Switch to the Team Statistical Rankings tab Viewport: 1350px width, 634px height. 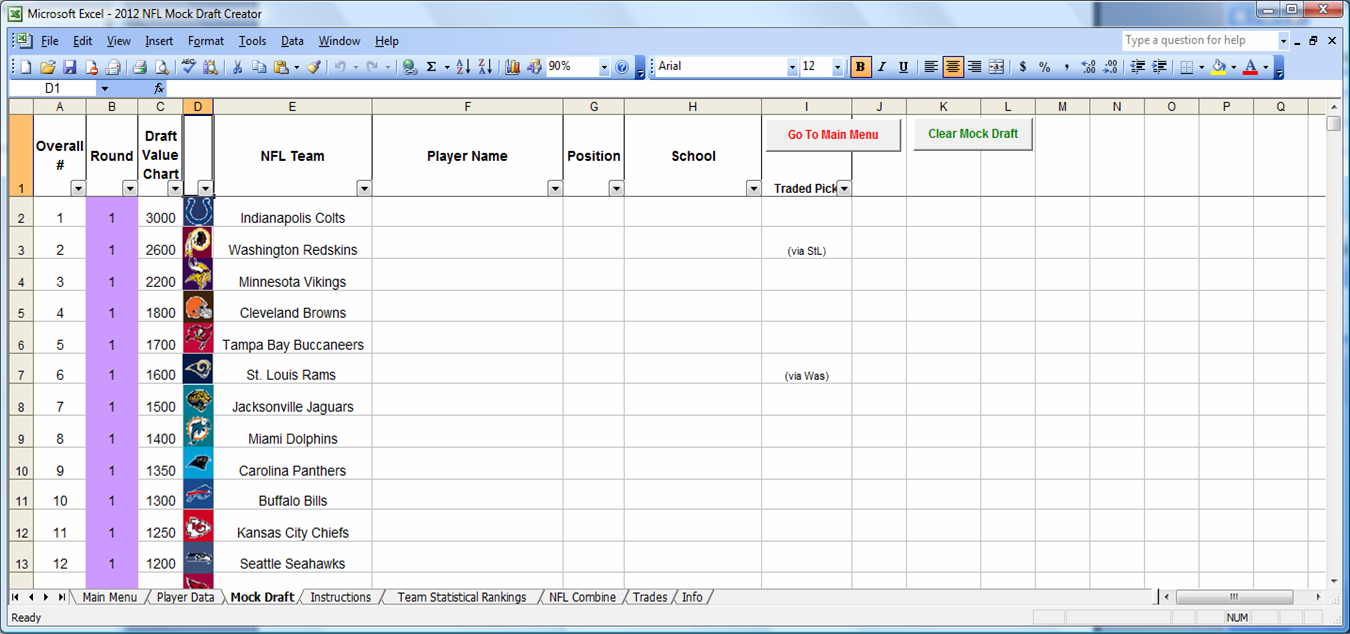click(x=462, y=597)
